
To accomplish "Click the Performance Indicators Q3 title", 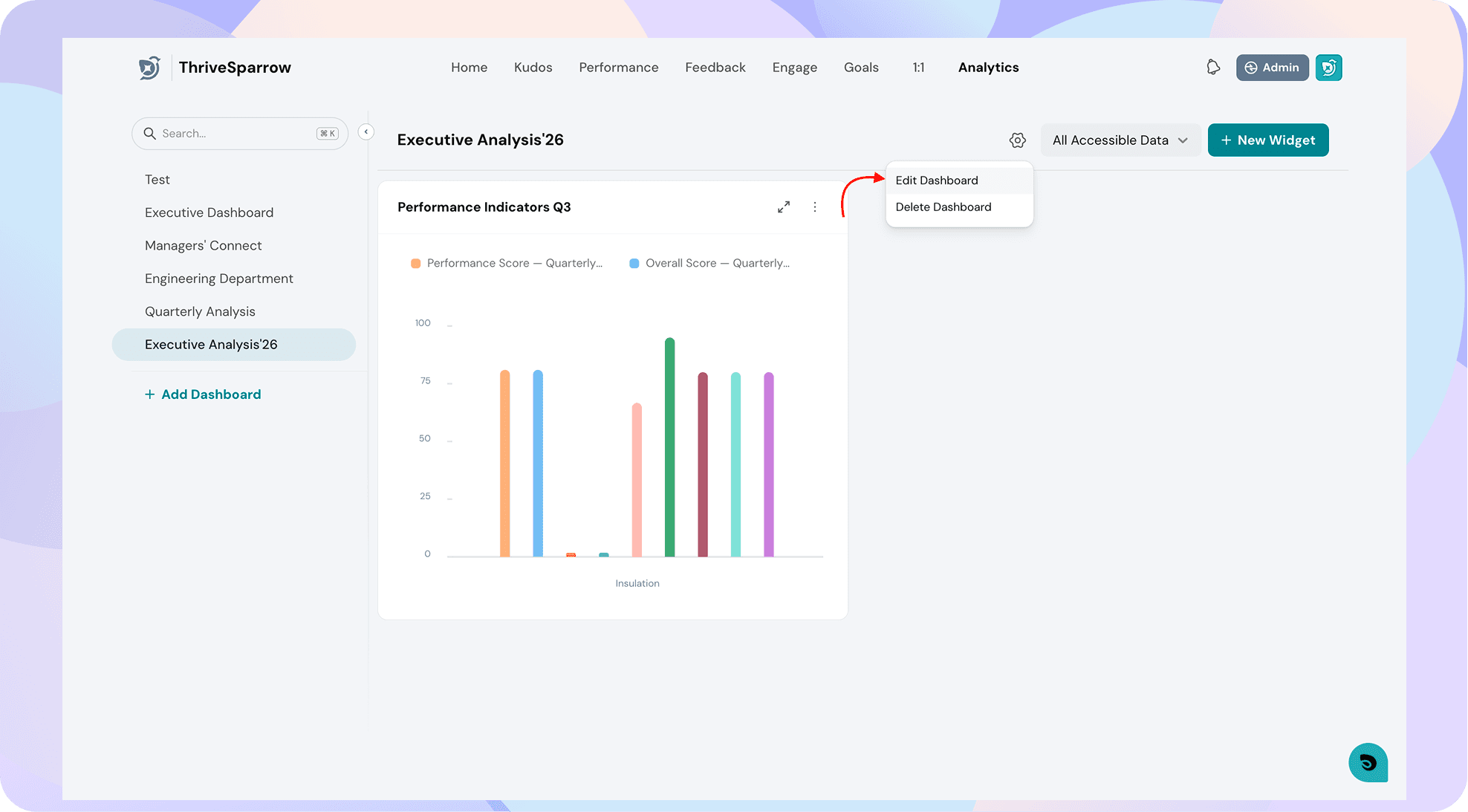I will point(484,207).
